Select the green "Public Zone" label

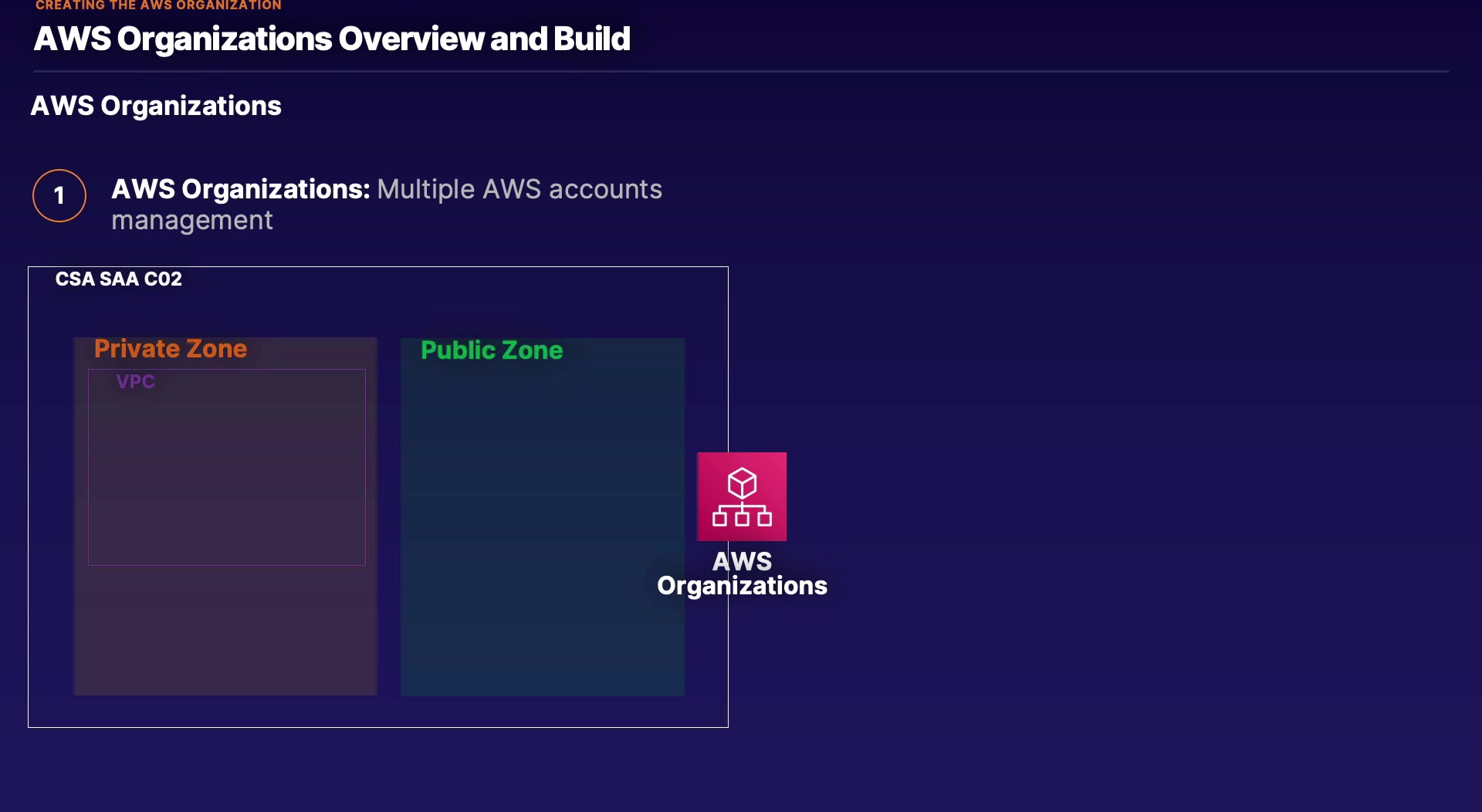[492, 350]
